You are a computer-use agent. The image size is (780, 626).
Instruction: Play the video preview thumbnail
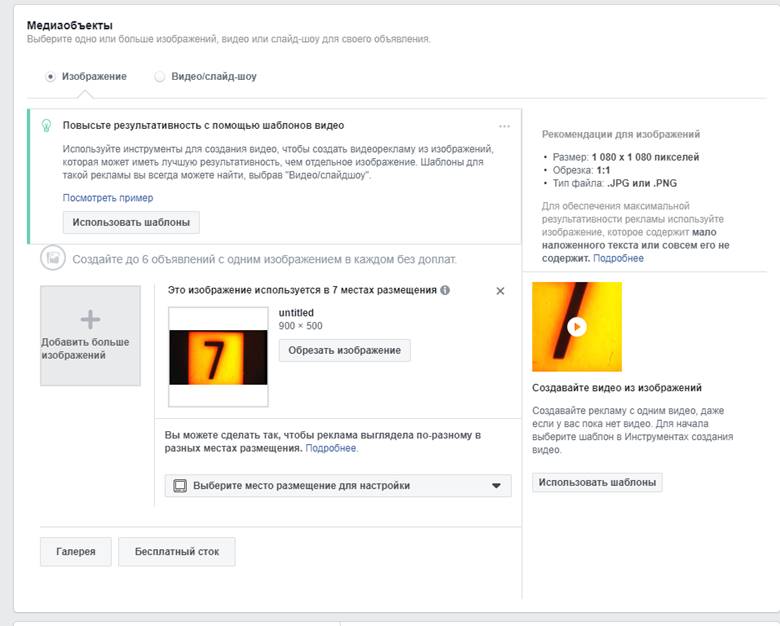point(577,326)
